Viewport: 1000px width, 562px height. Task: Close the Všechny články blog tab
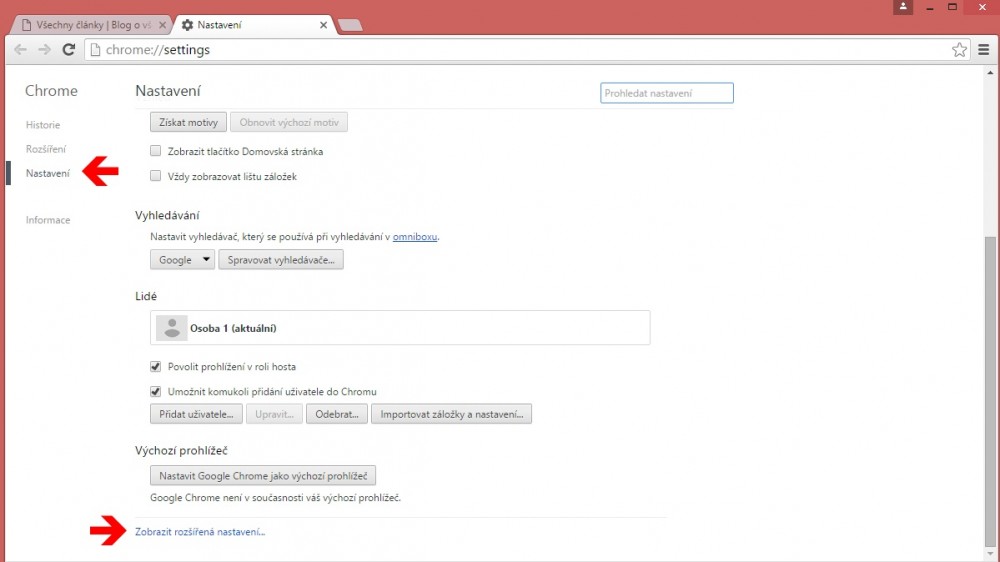pos(163,24)
